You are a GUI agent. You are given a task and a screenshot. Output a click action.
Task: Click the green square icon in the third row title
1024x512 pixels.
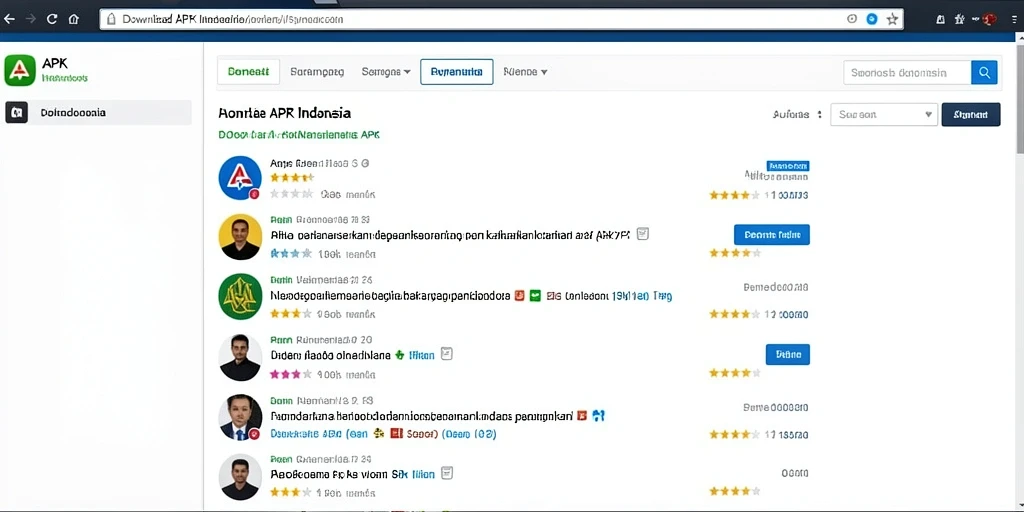(536, 295)
